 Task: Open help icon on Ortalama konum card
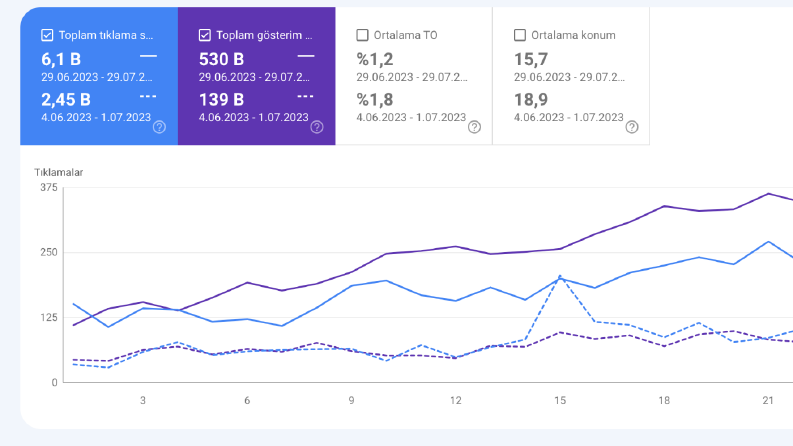pos(632,127)
